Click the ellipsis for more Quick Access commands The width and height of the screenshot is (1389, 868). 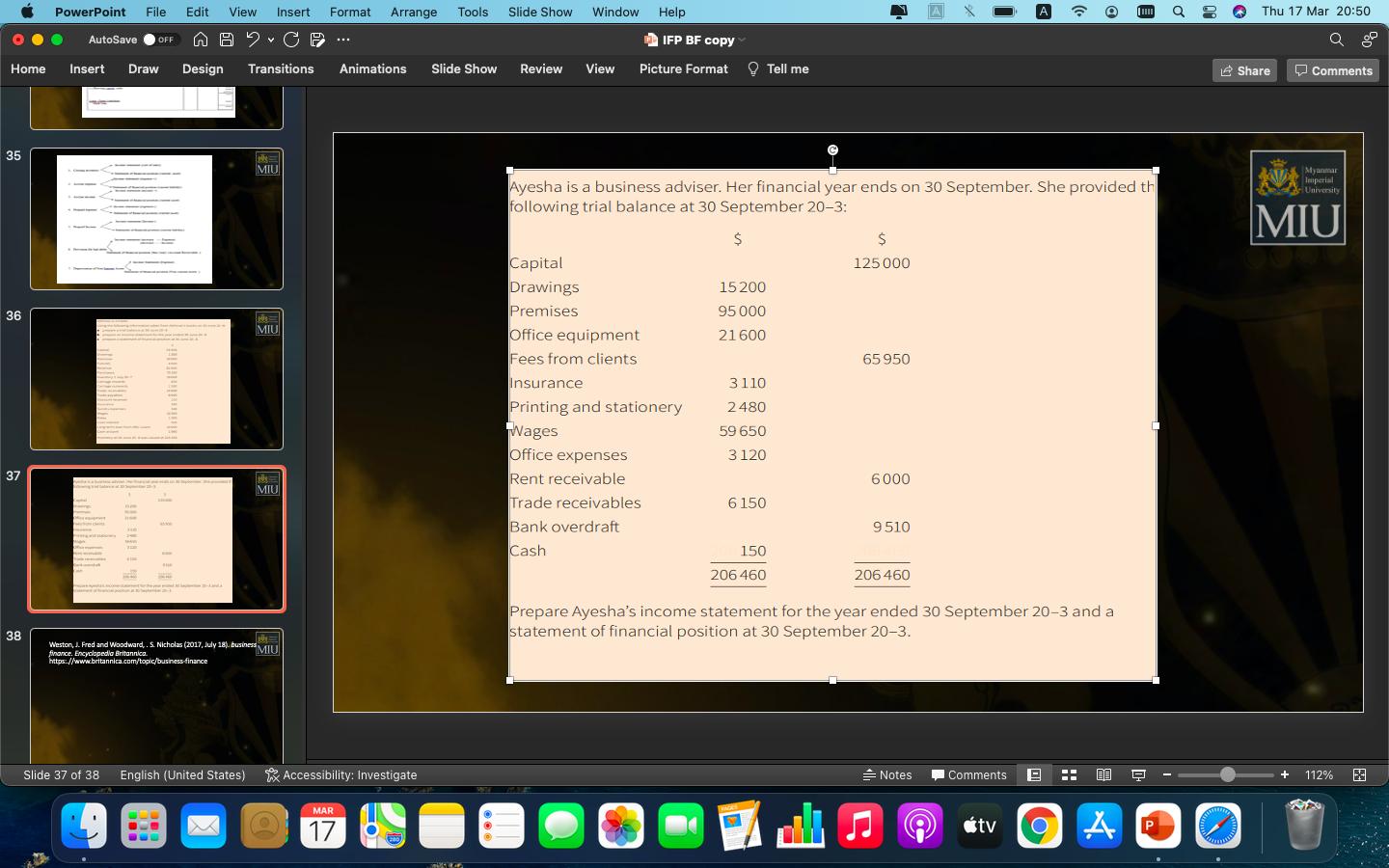pyautogui.click(x=342, y=40)
